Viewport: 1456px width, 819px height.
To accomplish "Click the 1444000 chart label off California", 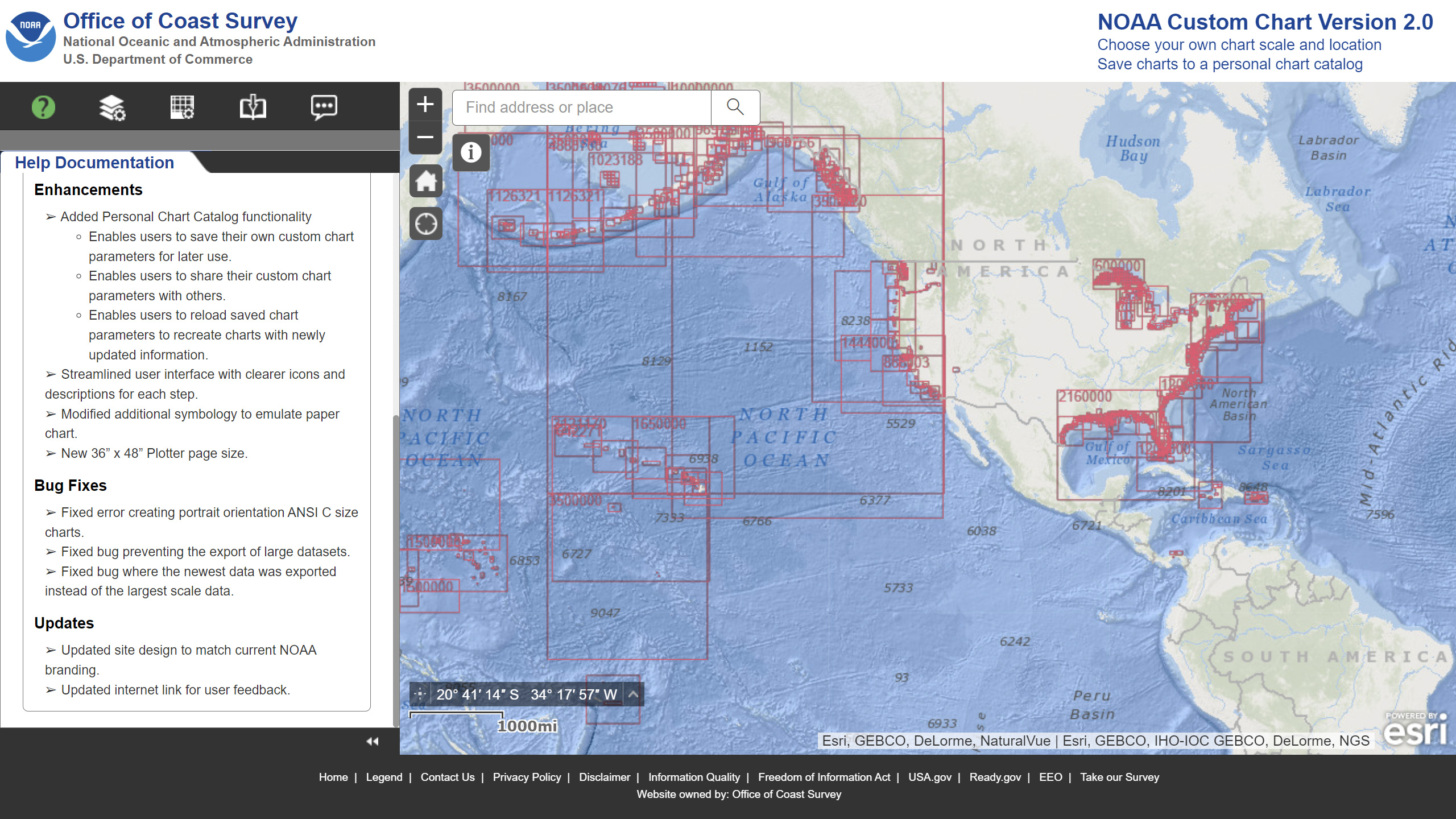I will (x=869, y=343).
